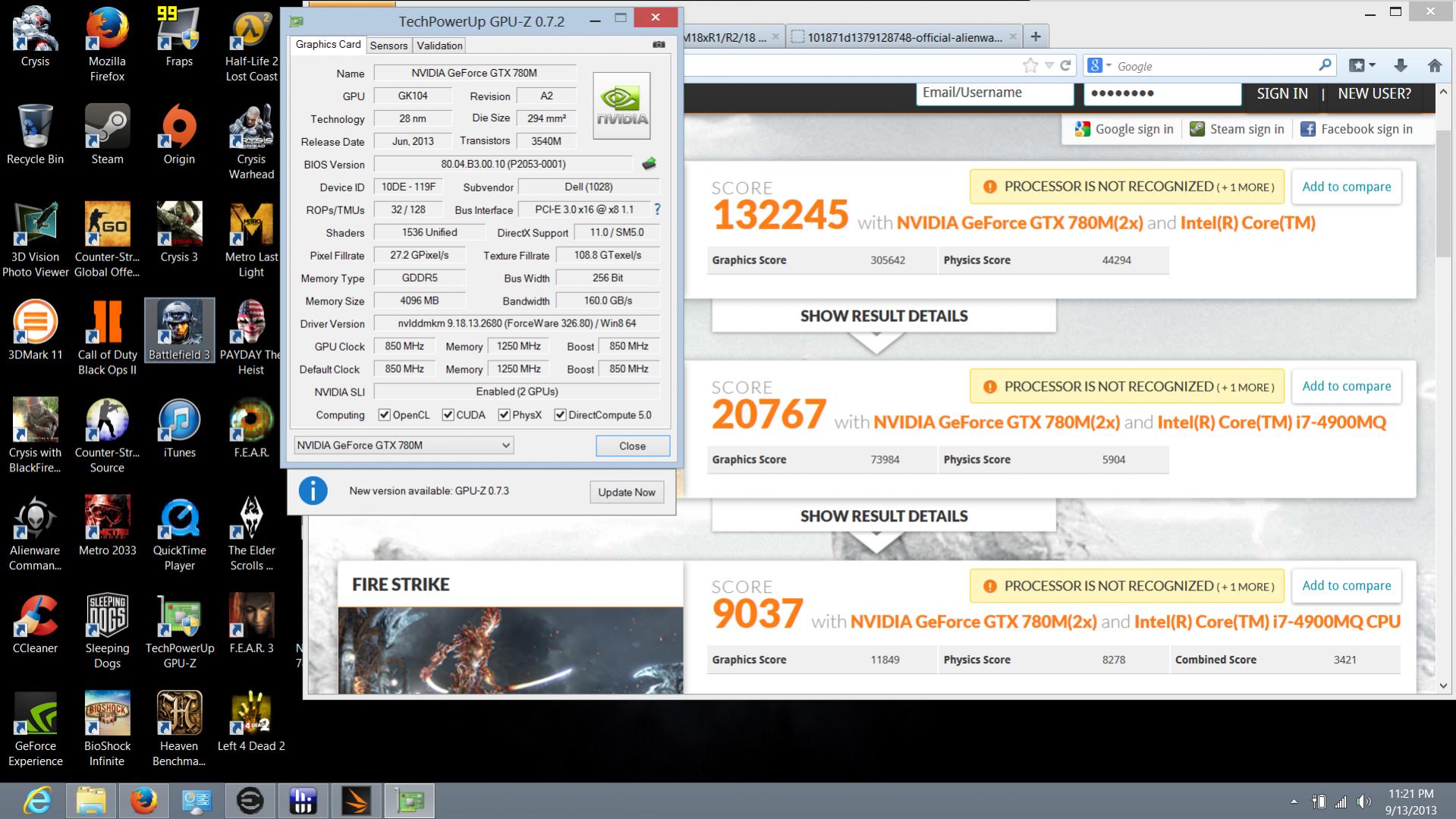Toggle the OpenCL checkbox

tap(384, 414)
